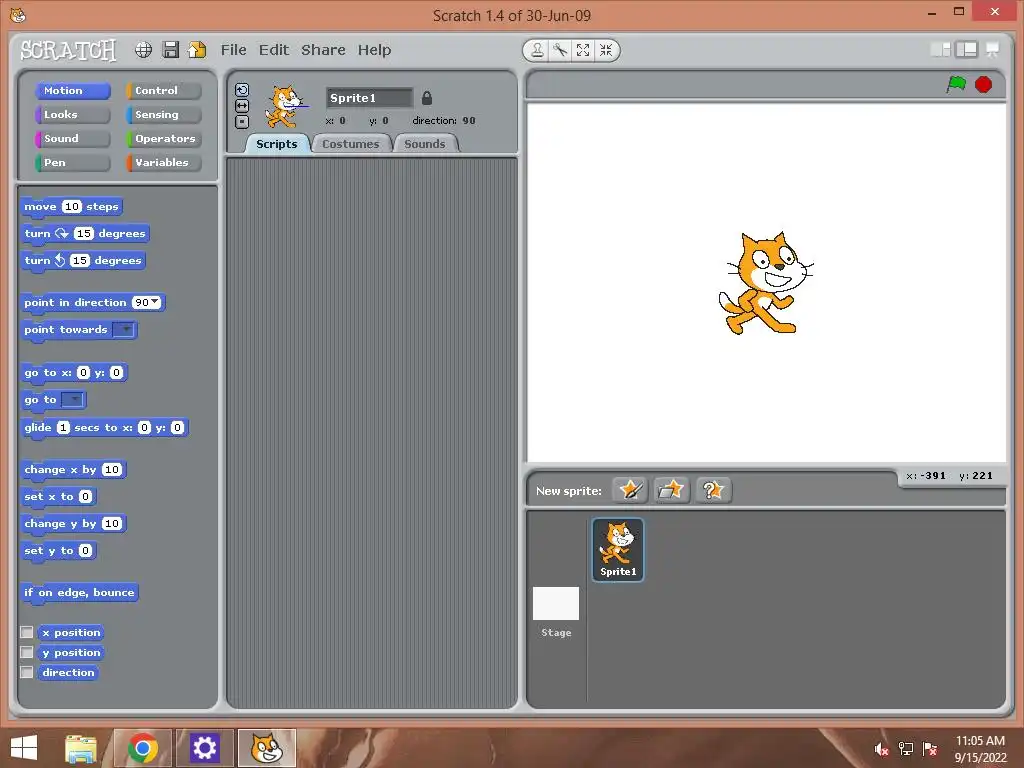Click the globe language icon

tap(144, 50)
